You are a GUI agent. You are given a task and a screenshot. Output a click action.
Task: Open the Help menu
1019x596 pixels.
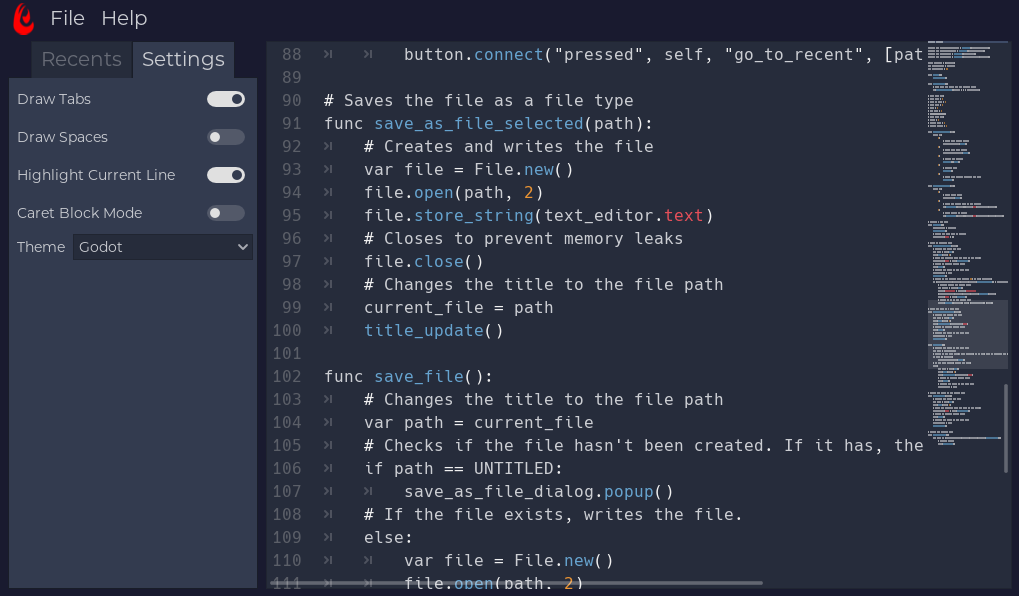click(124, 18)
